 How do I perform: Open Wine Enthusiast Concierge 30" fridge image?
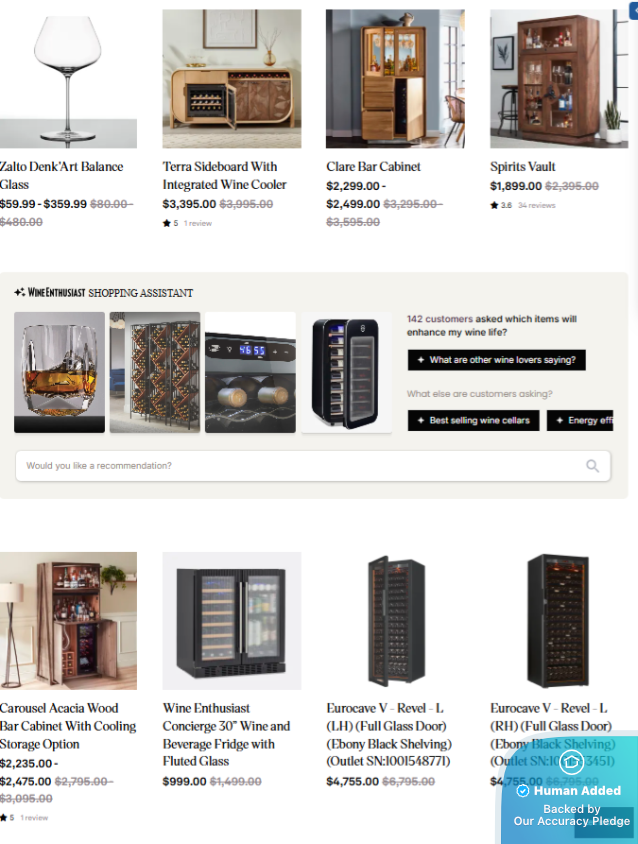coord(232,621)
